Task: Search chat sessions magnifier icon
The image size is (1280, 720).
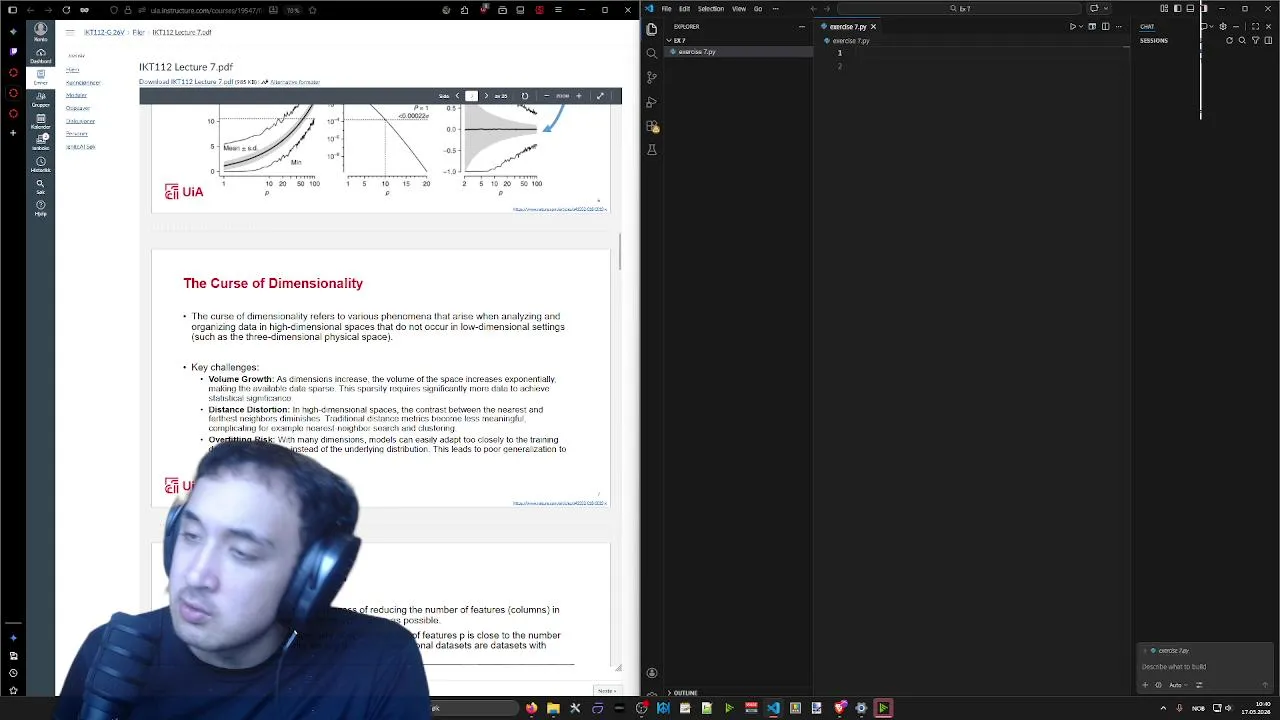Action: coord(1242,40)
